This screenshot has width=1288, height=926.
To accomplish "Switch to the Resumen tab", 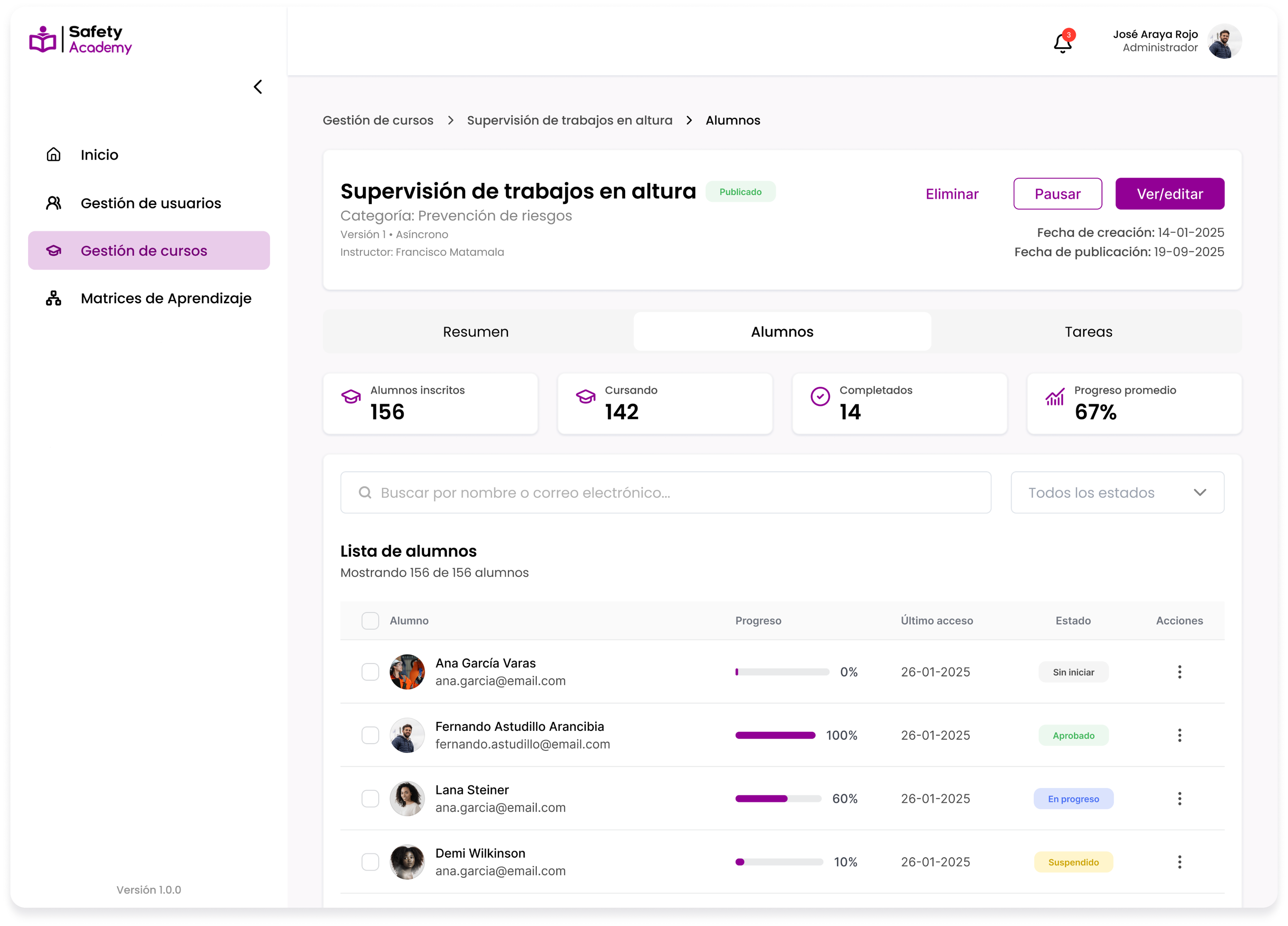I will point(475,331).
